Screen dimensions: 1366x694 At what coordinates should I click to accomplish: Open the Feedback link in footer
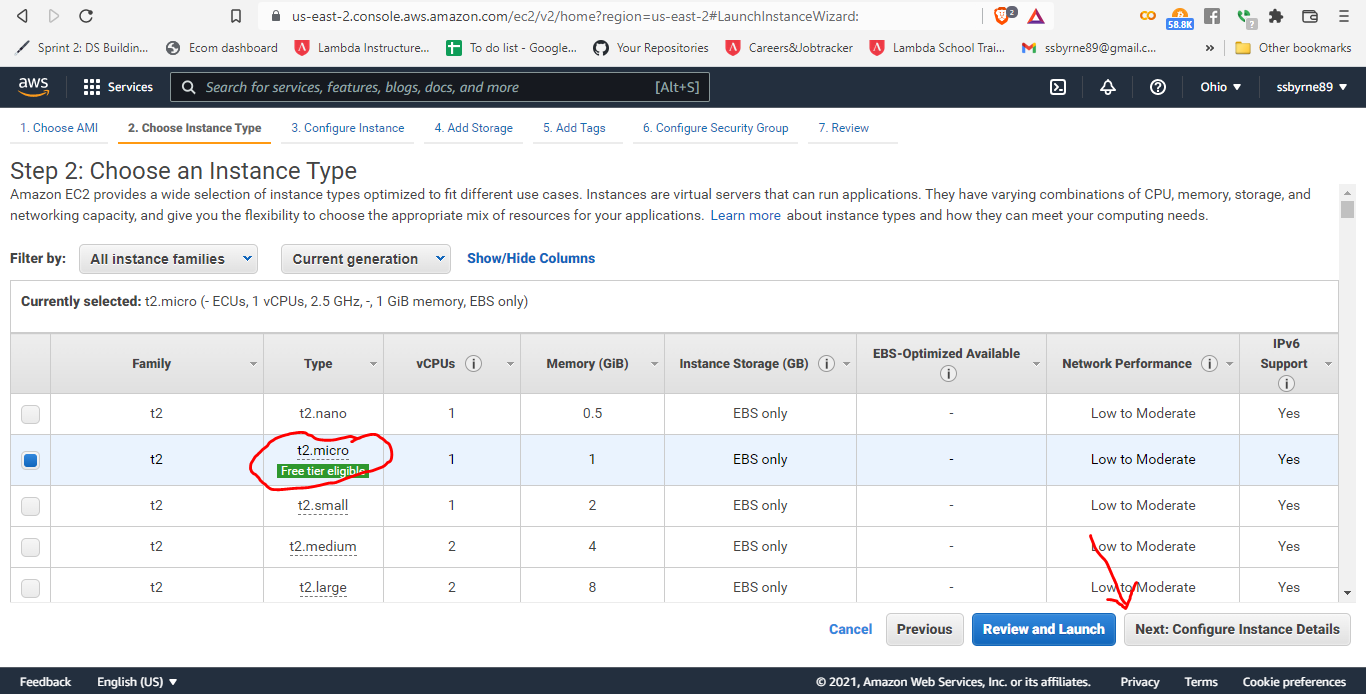click(x=45, y=682)
